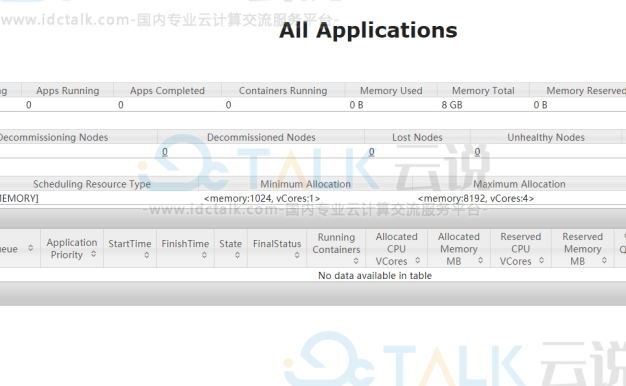Select the StartTime column header
The height and width of the screenshot is (386, 626).
pos(130,248)
